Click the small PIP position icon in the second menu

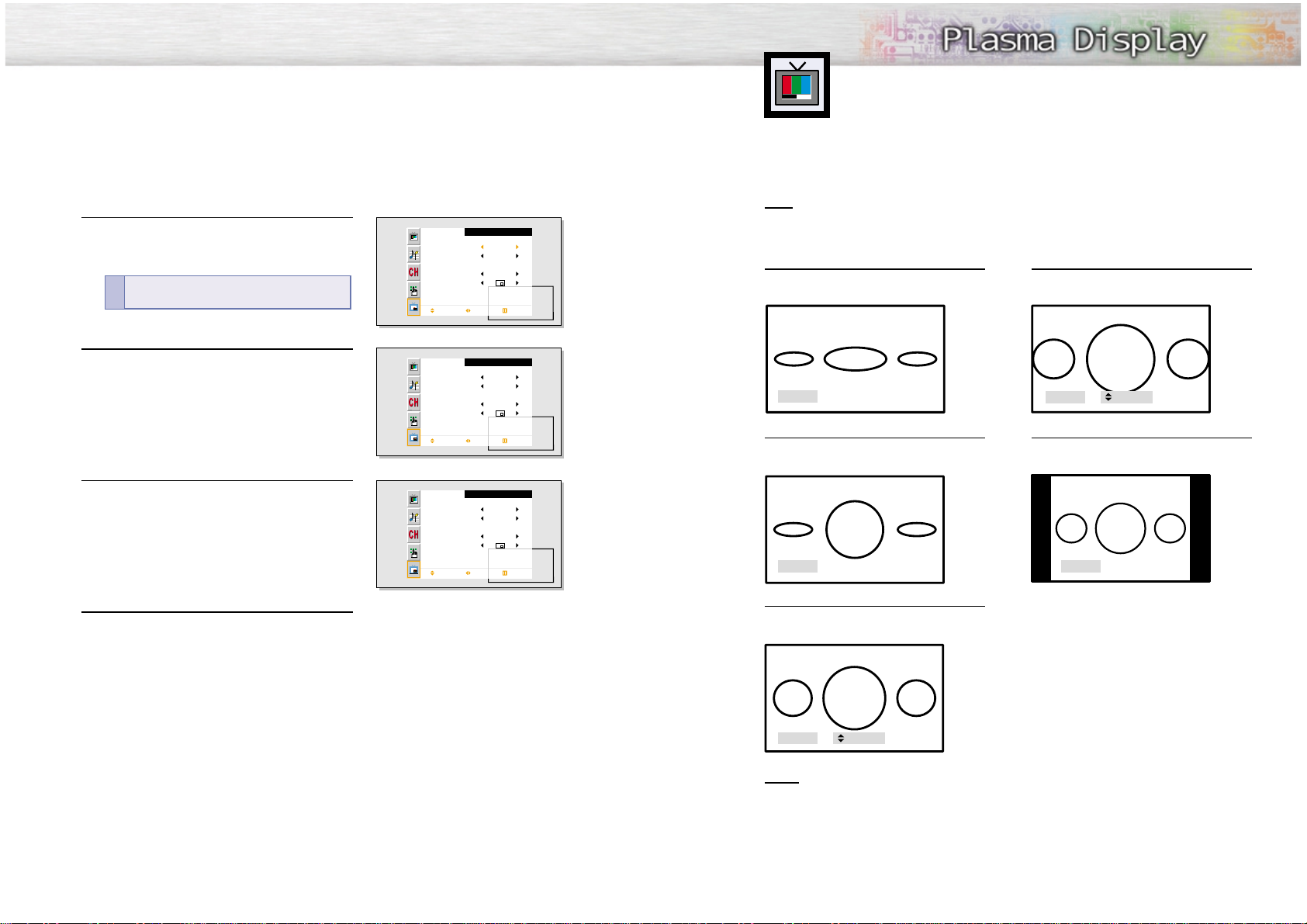click(x=501, y=414)
